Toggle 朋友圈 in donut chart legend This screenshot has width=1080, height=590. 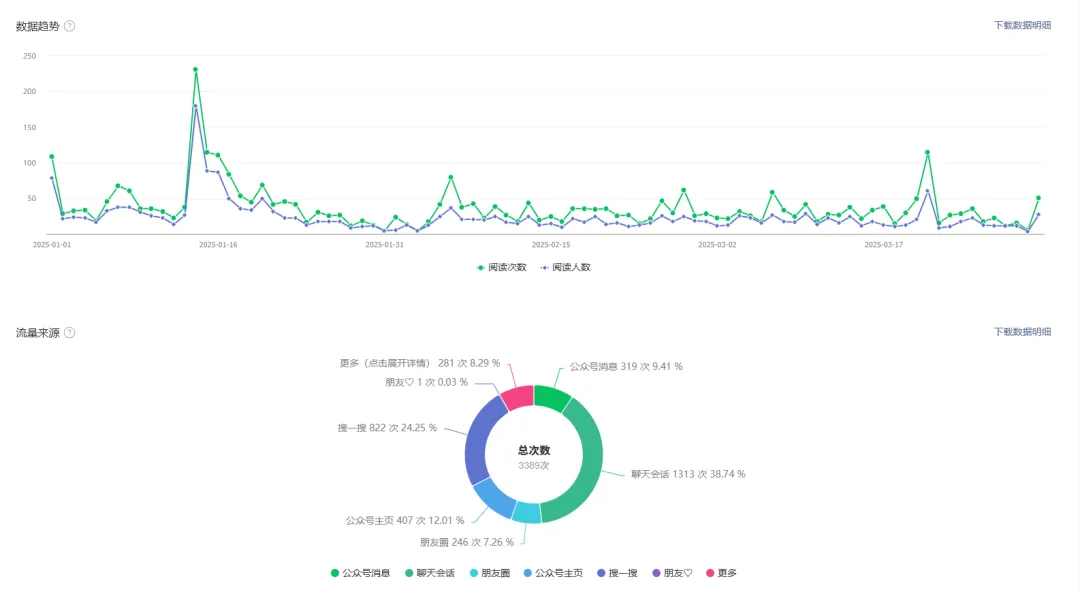pos(490,573)
